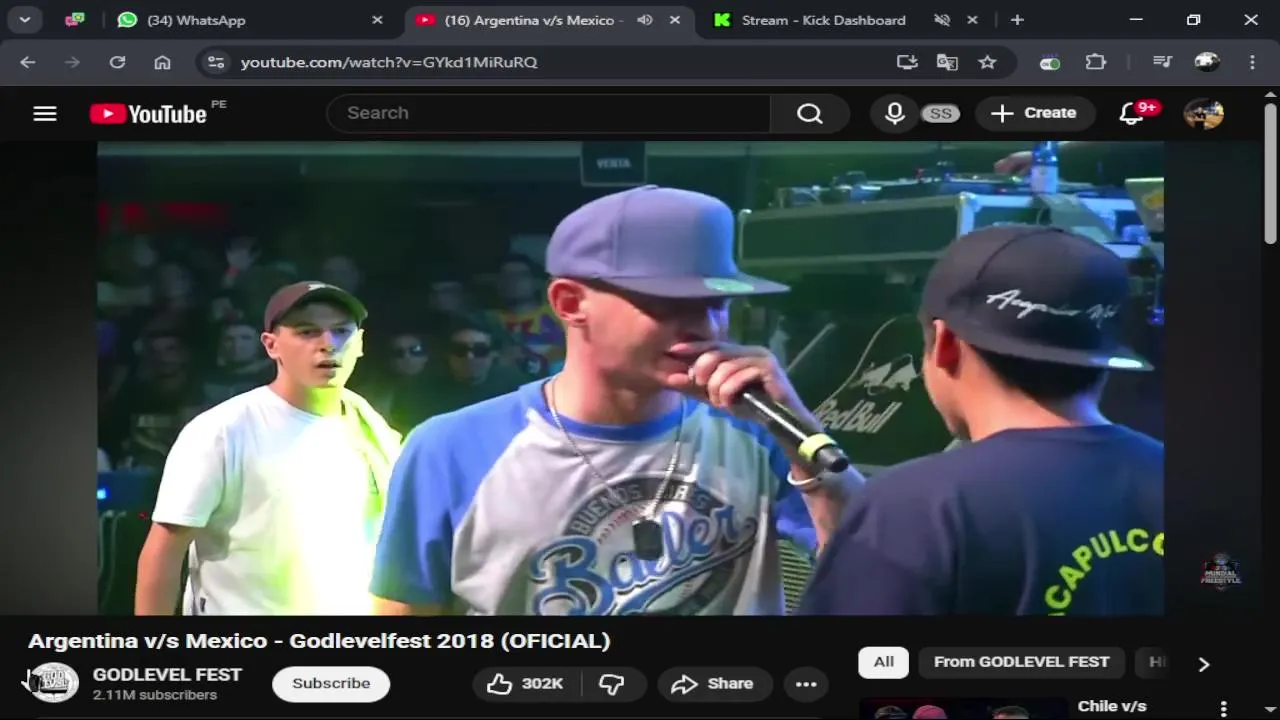This screenshot has width=1280, height=720.
Task: Go back to the previous page
Action: 27,62
